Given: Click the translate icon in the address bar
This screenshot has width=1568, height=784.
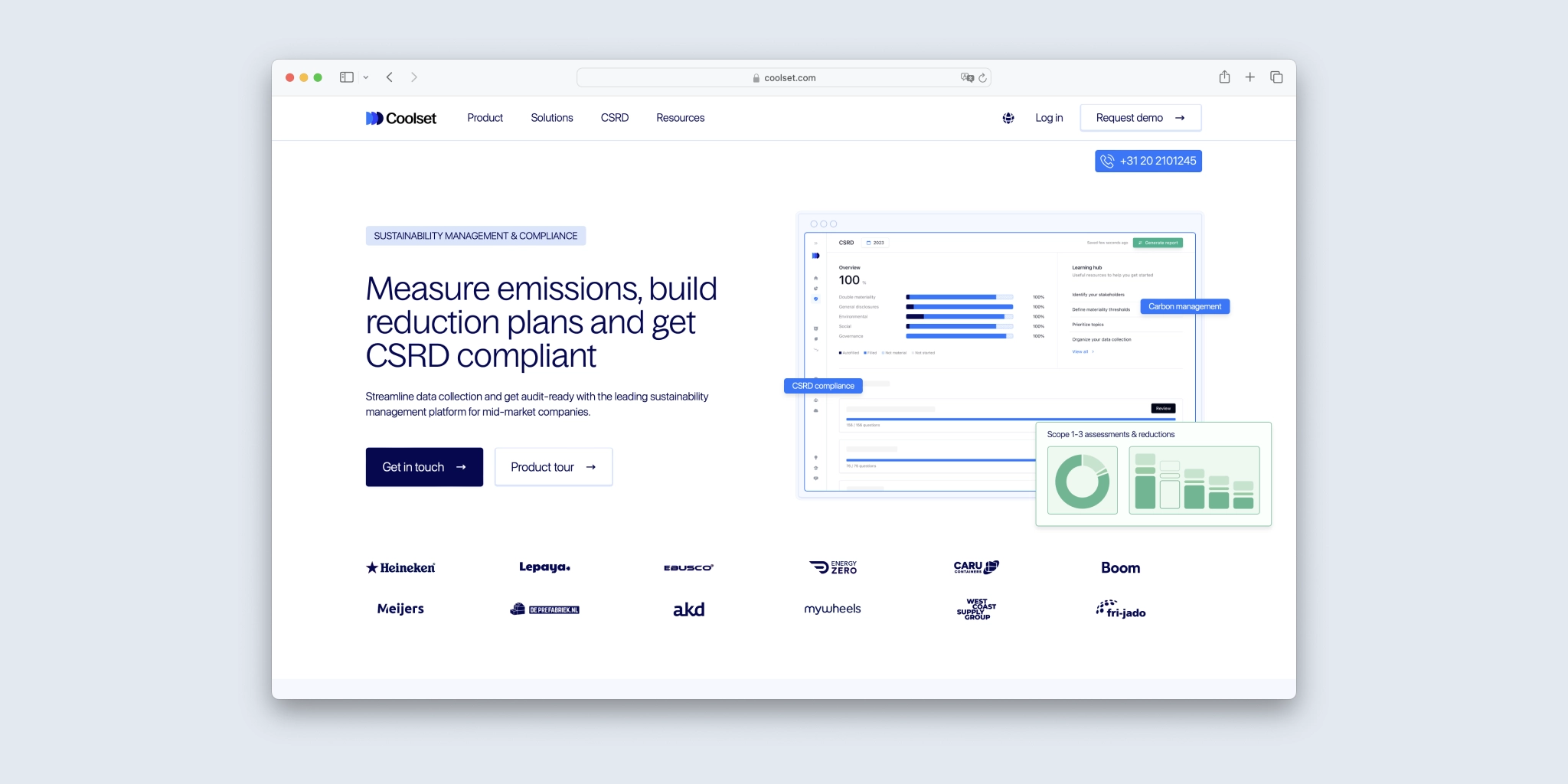Looking at the screenshot, I should click(x=967, y=77).
